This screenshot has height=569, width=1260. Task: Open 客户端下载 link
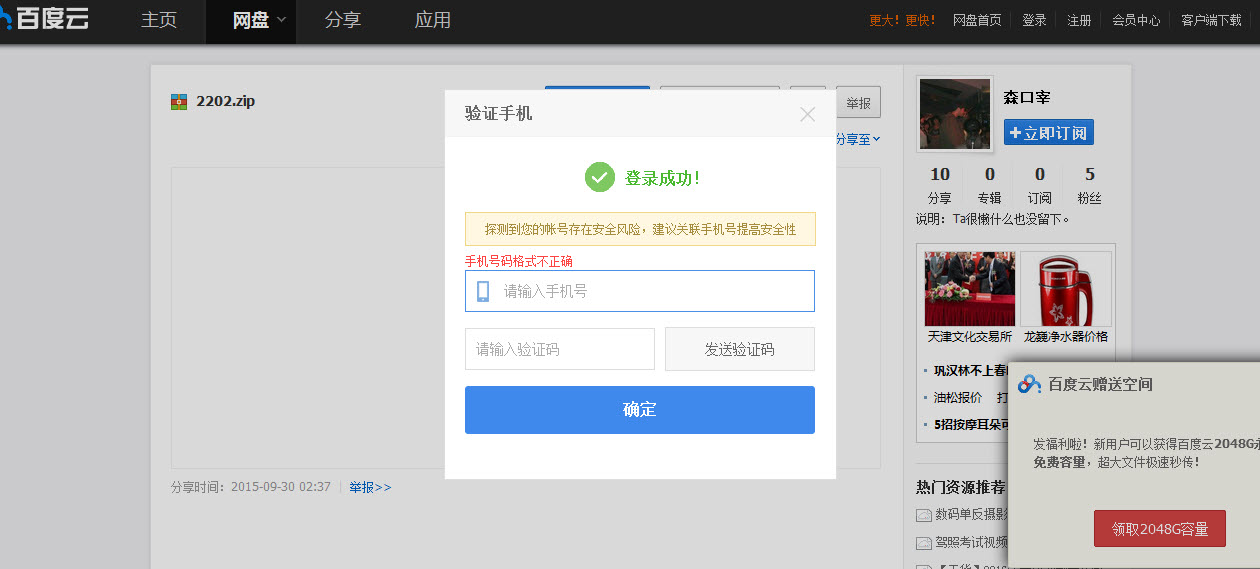(1211, 20)
